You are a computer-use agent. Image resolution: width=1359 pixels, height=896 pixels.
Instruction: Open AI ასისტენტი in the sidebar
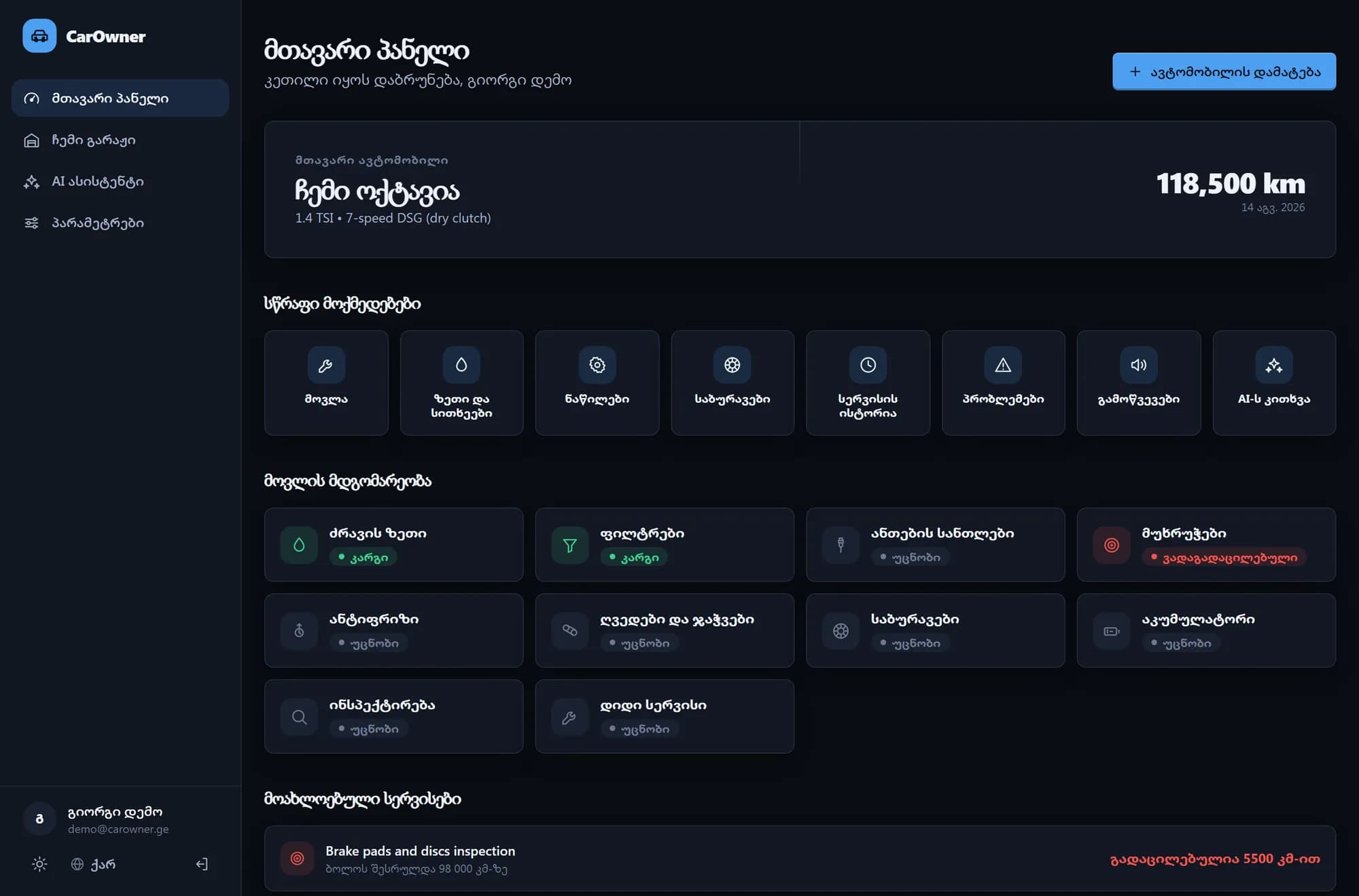pyautogui.click(x=120, y=181)
